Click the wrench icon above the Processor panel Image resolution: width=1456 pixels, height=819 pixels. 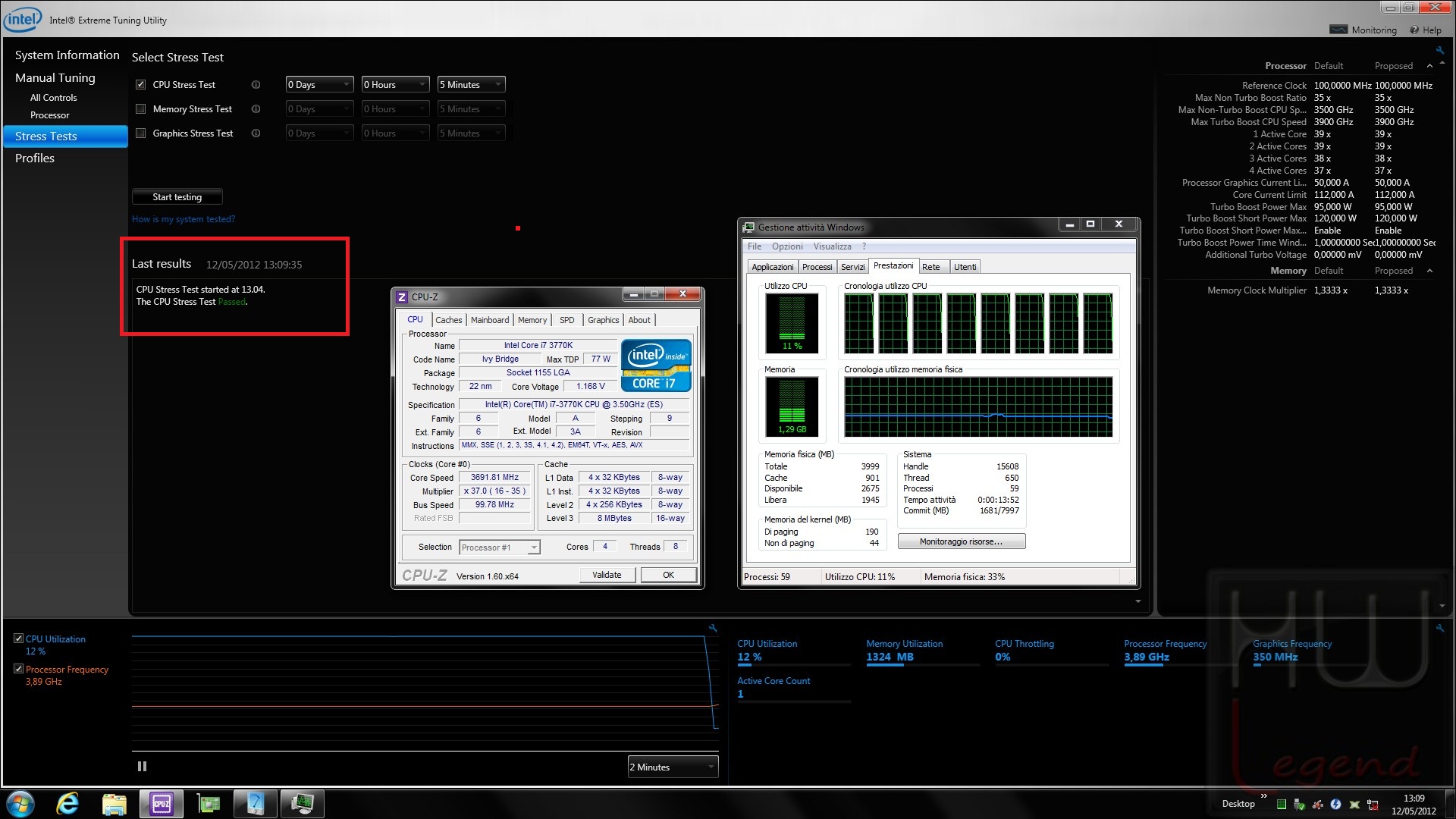pyautogui.click(x=1439, y=50)
